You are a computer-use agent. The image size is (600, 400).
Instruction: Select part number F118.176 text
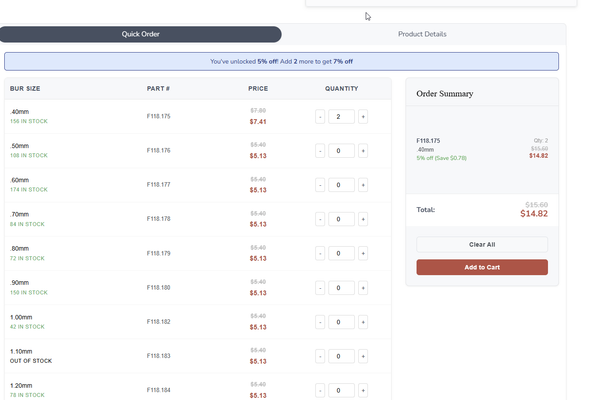pyautogui.click(x=158, y=150)
